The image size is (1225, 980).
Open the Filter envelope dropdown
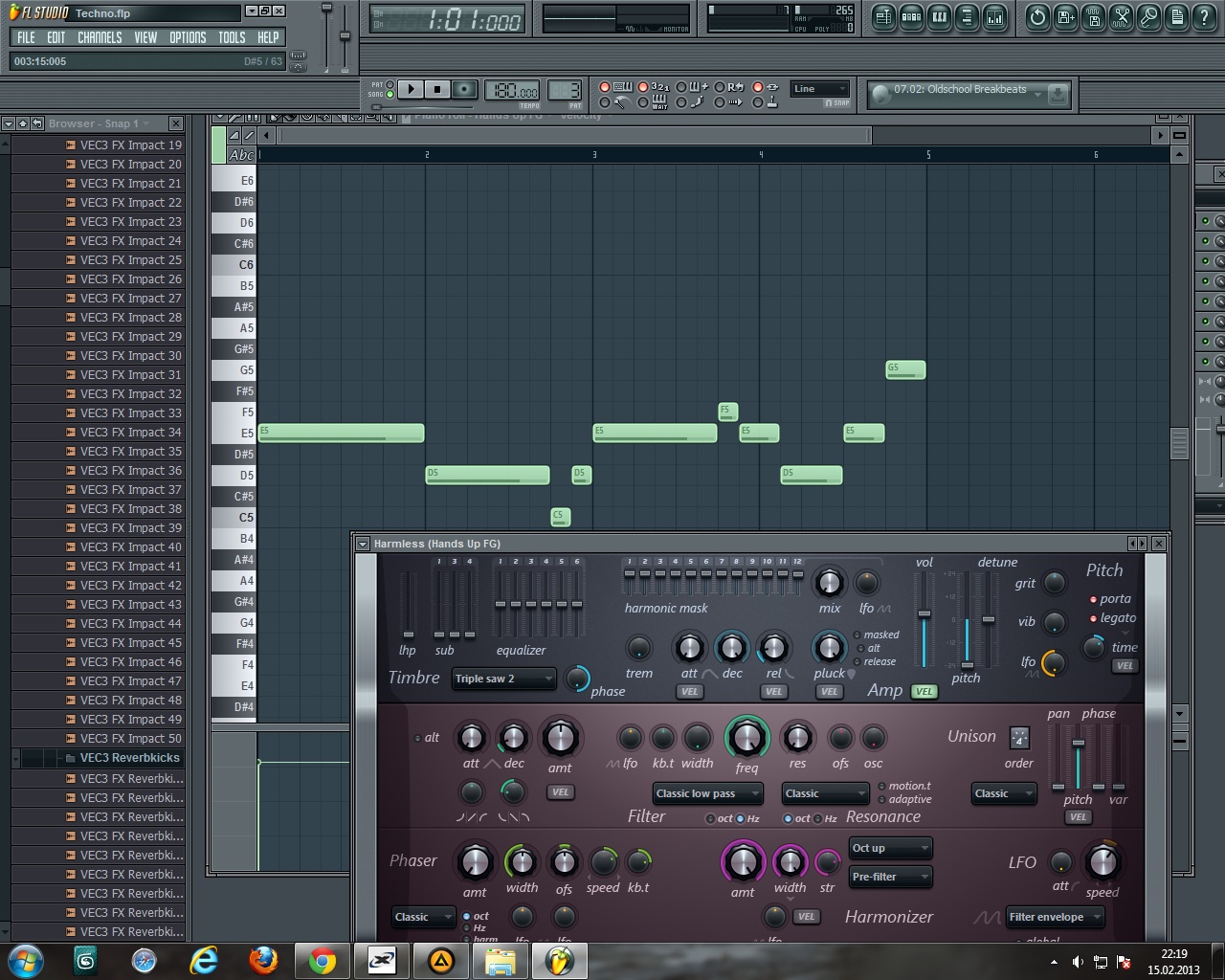click(1055, 917)
